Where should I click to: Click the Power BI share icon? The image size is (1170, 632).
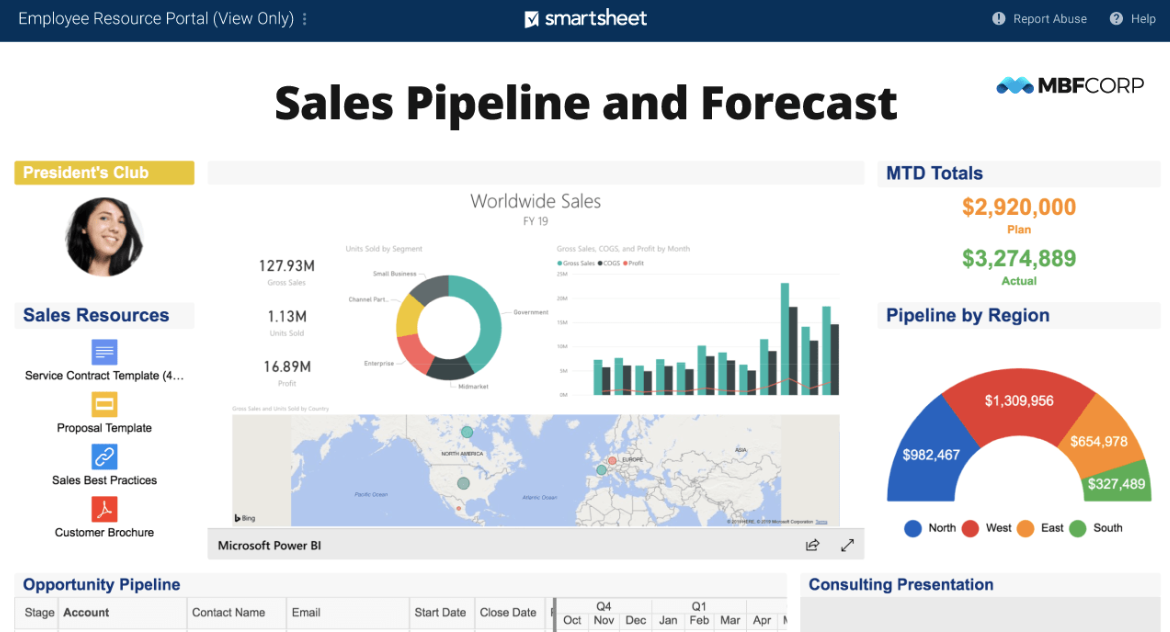(812, 545)
